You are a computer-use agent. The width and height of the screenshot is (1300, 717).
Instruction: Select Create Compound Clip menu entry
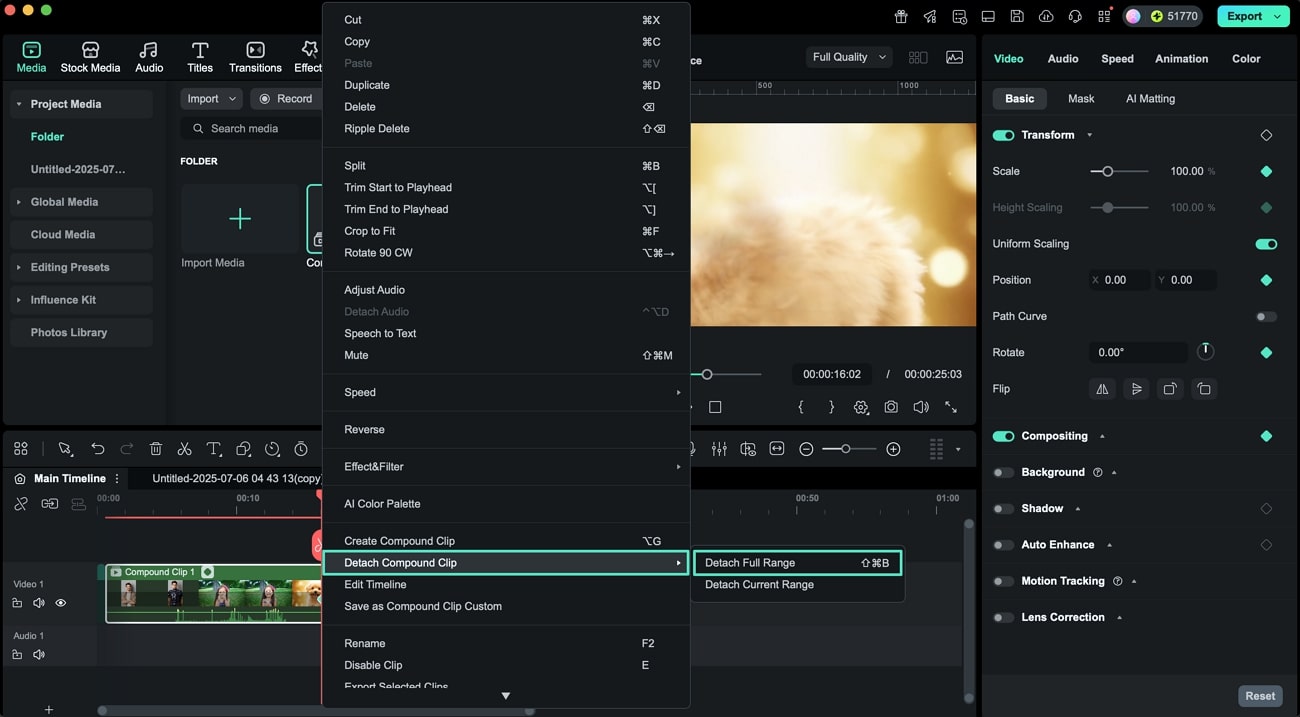(x=505, y=541)
